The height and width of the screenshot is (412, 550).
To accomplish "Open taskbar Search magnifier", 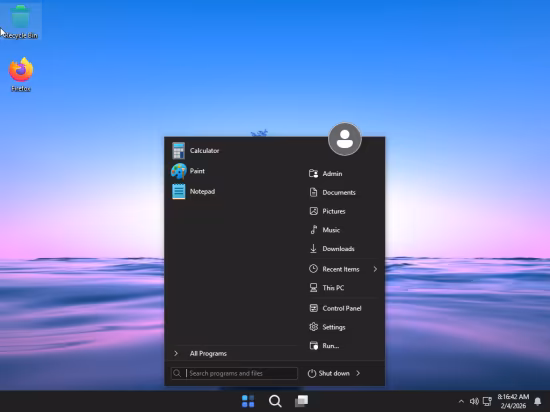I will 275,401.
